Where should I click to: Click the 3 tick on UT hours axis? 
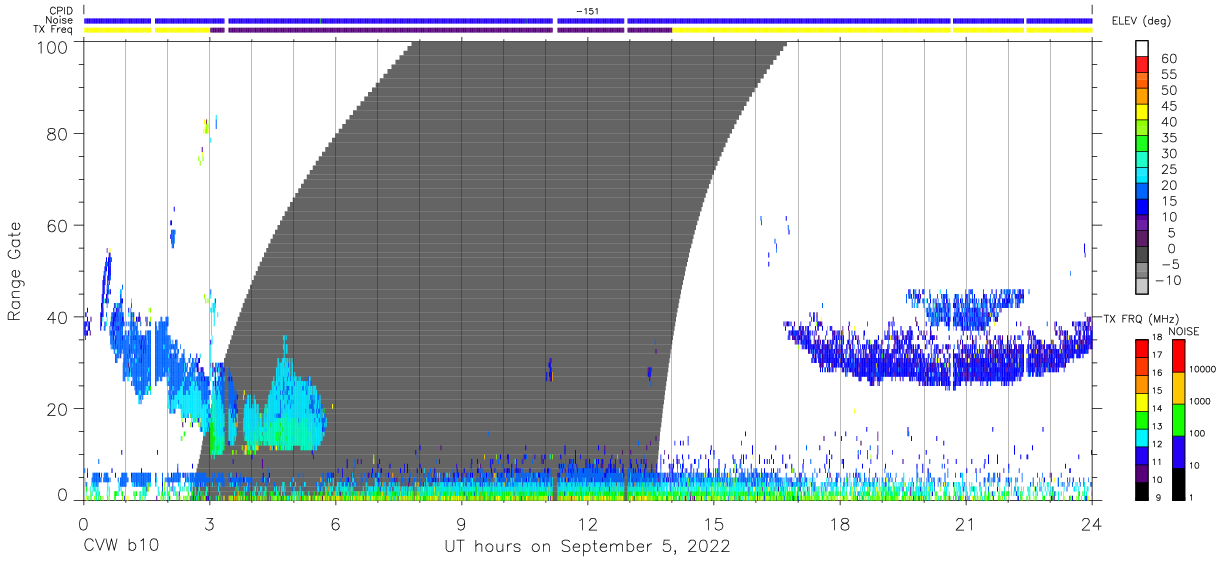209,523
